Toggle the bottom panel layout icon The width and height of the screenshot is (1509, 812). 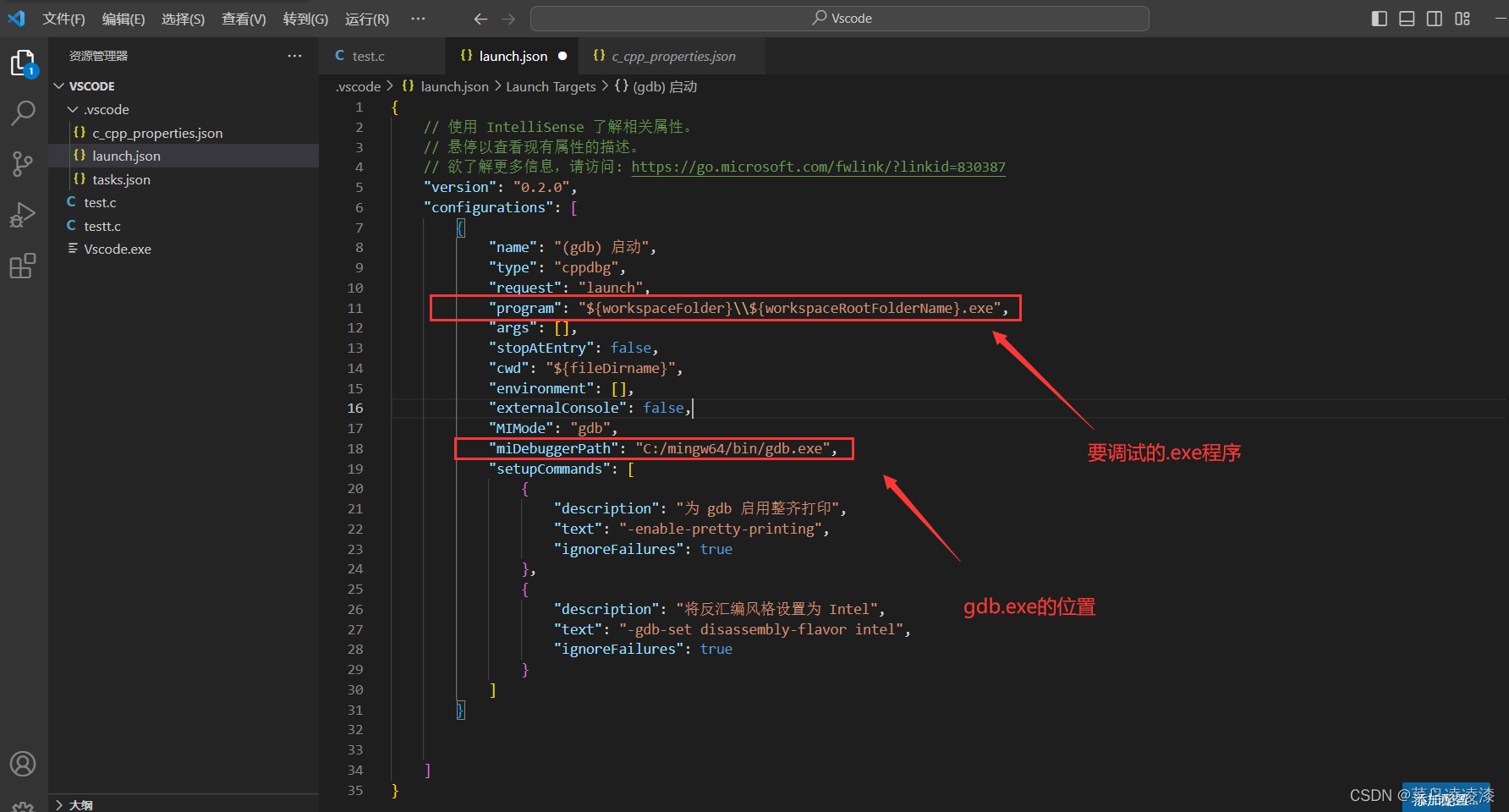(x=1407, y=19)
